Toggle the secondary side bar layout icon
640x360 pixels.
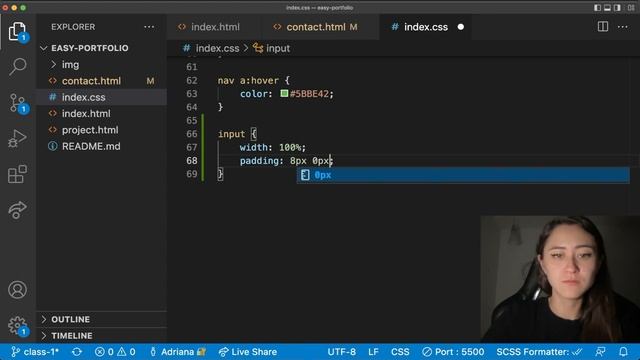click(x=617, y=8)
